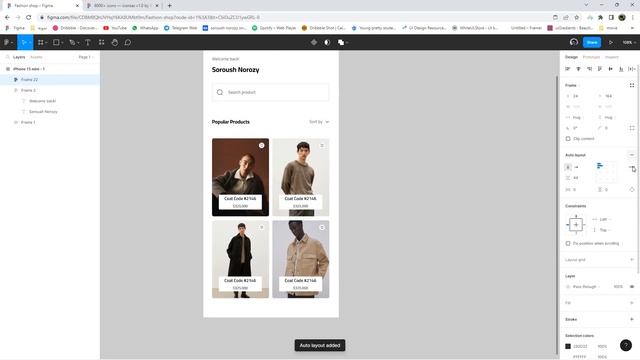The height and width of the screenshot is (360, 640).
Task: Select the Move tool
Action: tap(24, 42)
